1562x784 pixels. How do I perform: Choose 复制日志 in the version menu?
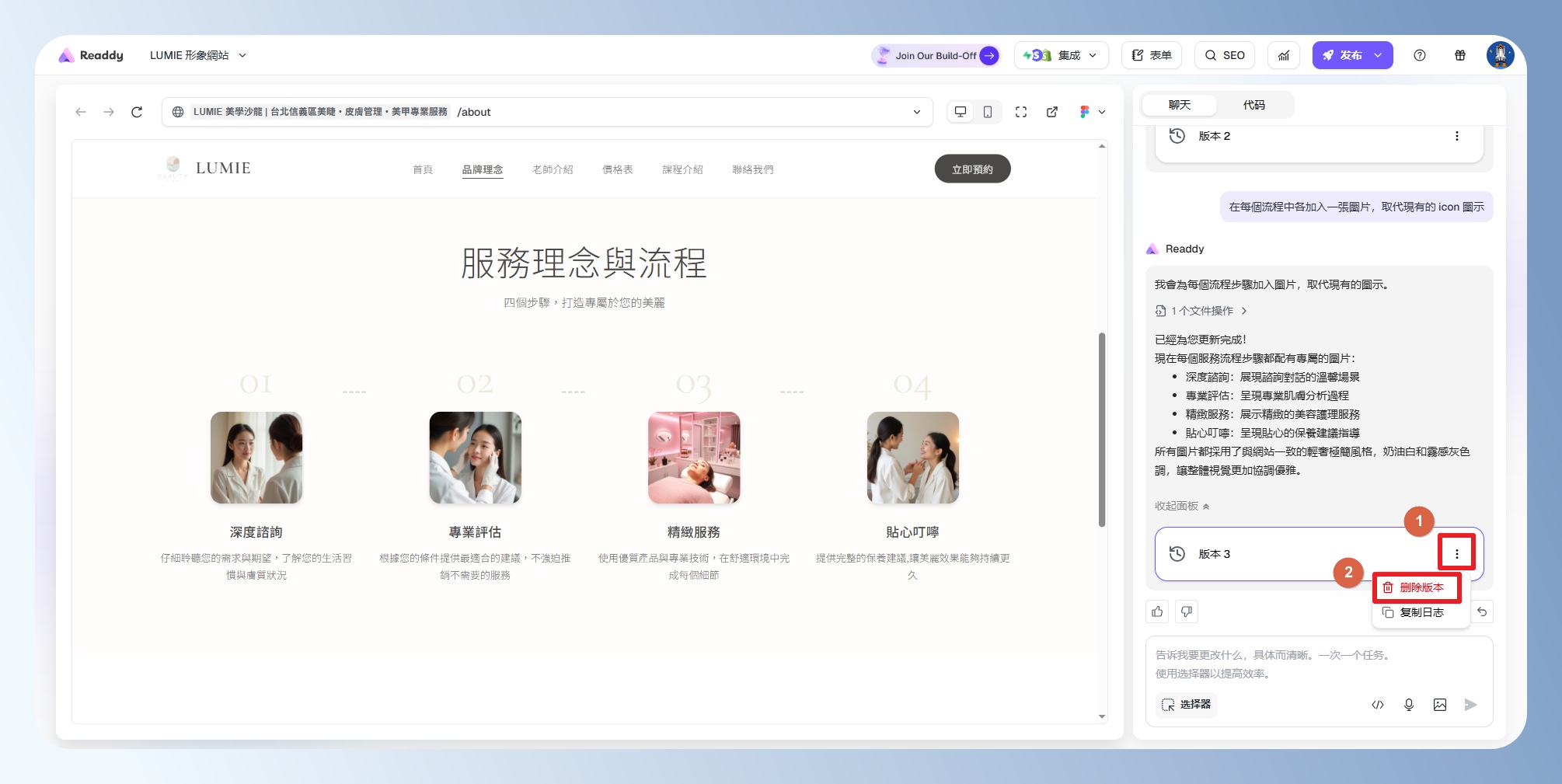click(x=1417, y=612)
